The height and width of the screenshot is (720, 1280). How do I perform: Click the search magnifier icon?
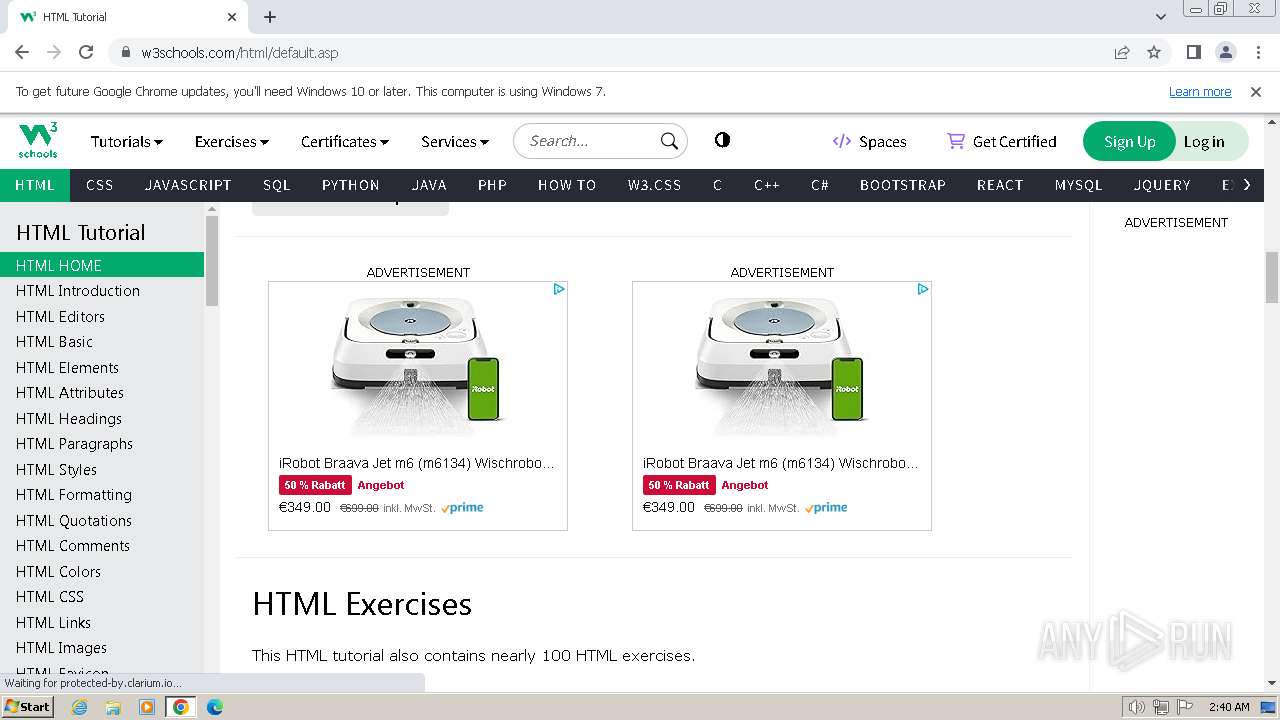point(669,141)
